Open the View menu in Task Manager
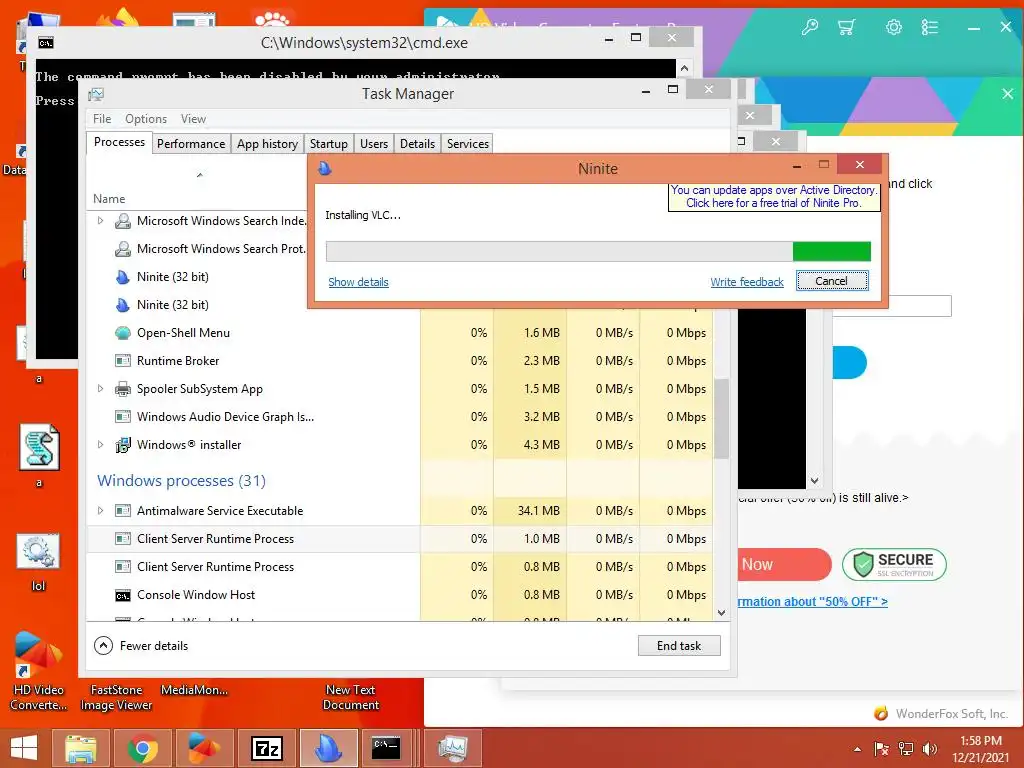1024x768 pixels. [193, 119]
